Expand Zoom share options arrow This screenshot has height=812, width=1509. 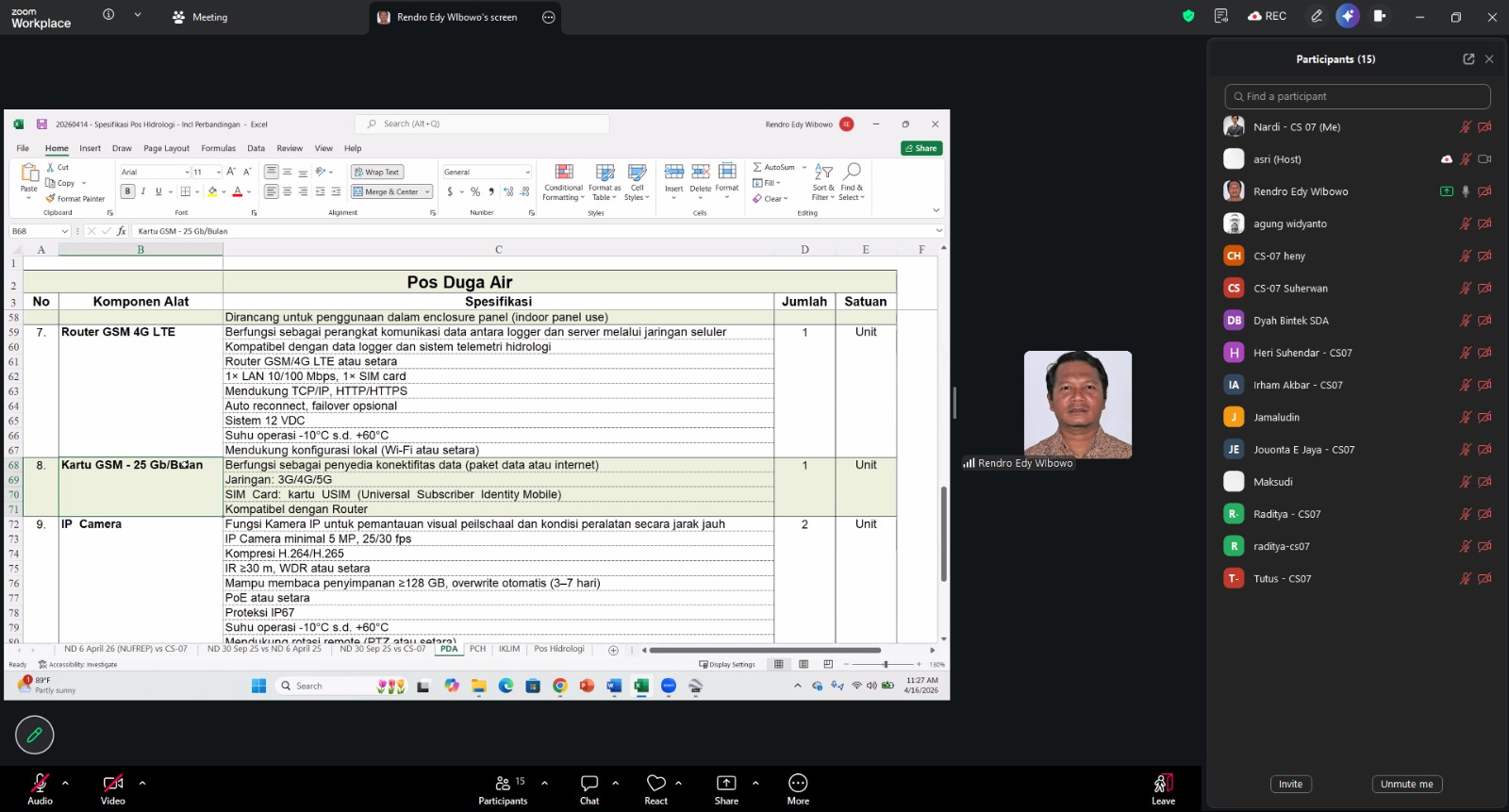[x=755, y=783]
